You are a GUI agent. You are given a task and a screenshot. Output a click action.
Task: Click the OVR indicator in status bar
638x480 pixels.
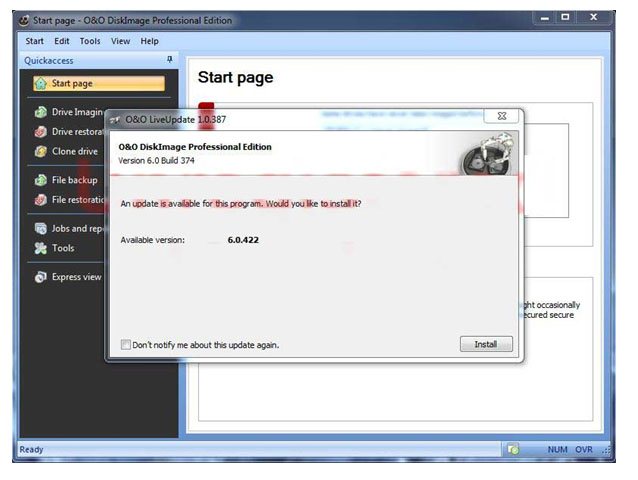click(x=584, y=449)
